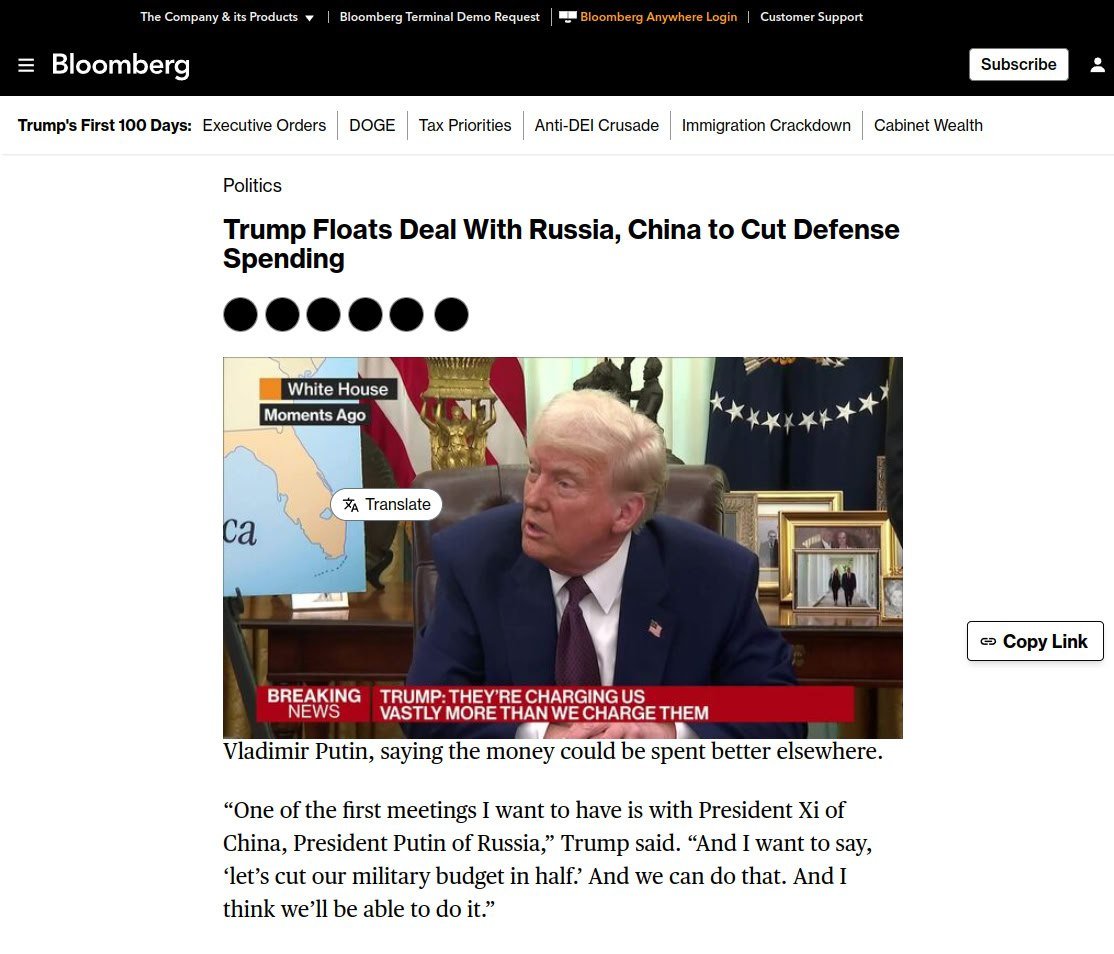Click the Subscribe button
The image size is (1114, 954).
click(1018, 65)
